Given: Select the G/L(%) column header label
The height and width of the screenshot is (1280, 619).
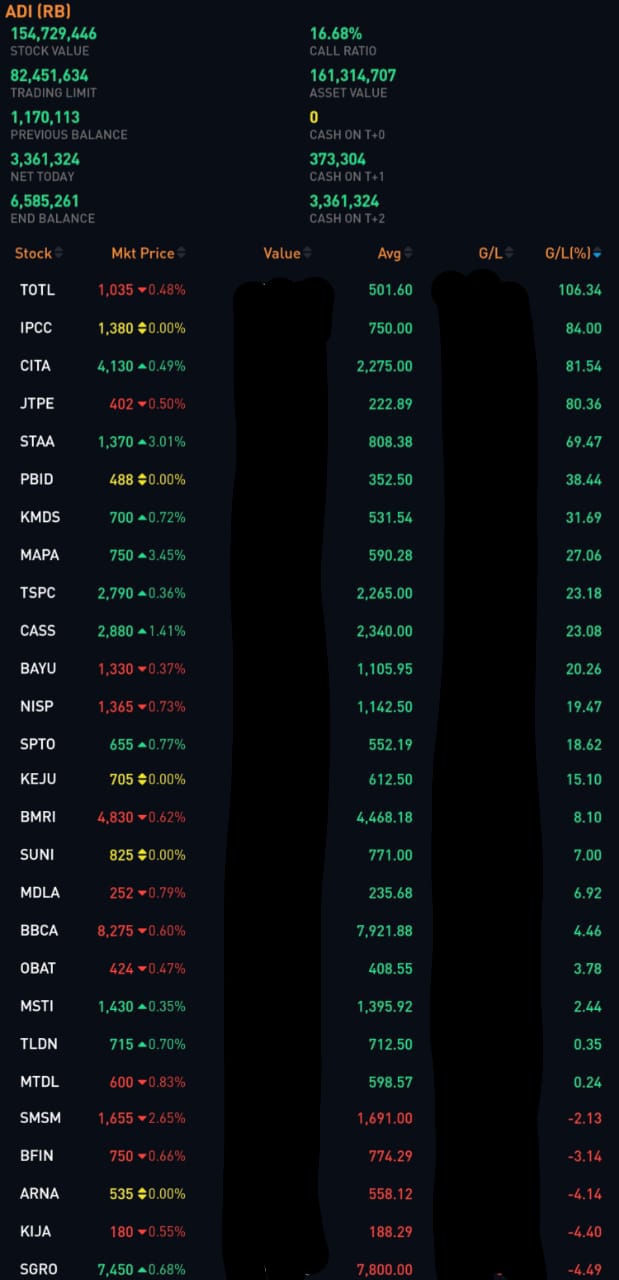Looking at the screenshot, I should [x=567, y=253].
